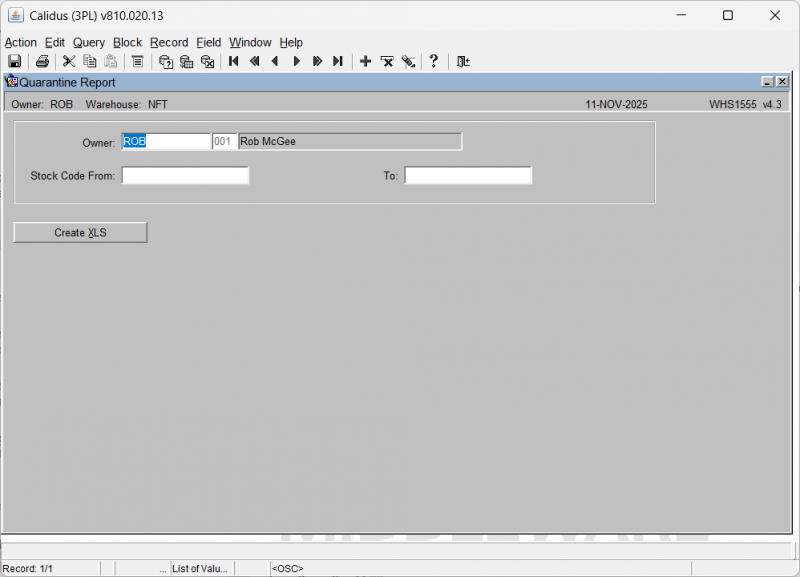Jump to last record using toolbar arrow
Screen dimensions: 800x577
[338, 61]
